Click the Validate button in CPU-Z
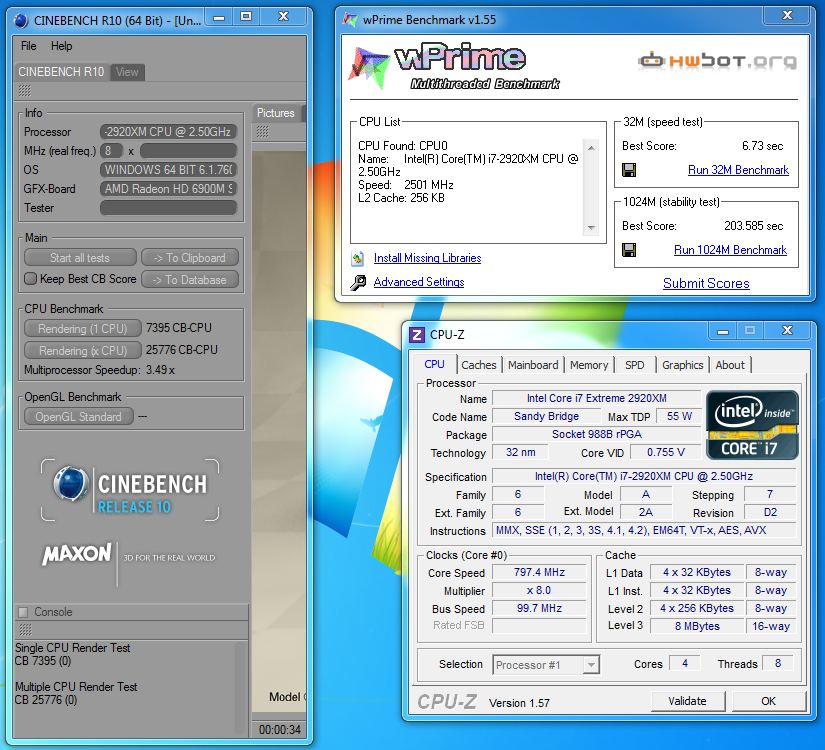This screenshot has width=825, height=750. tap(688, 702)
